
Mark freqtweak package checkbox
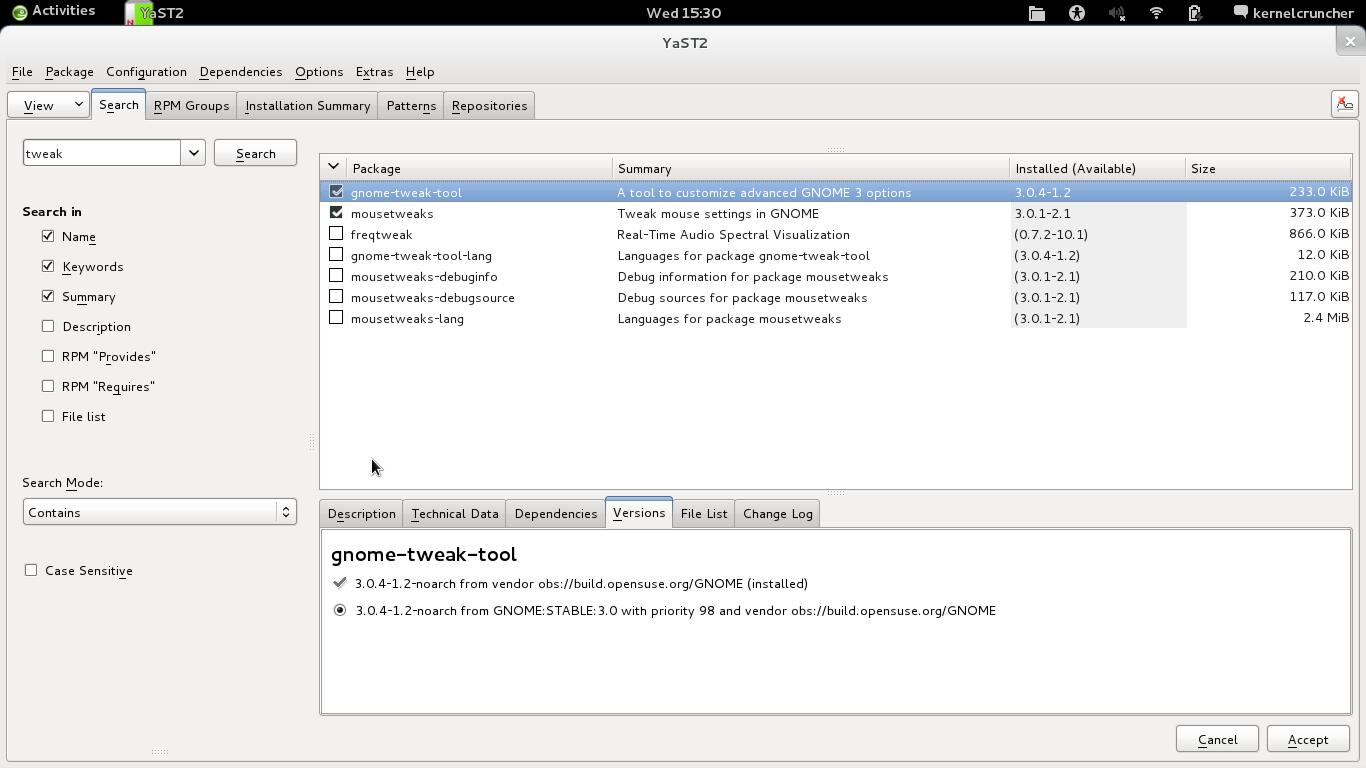pyautogui.click(x=336, y=234)
